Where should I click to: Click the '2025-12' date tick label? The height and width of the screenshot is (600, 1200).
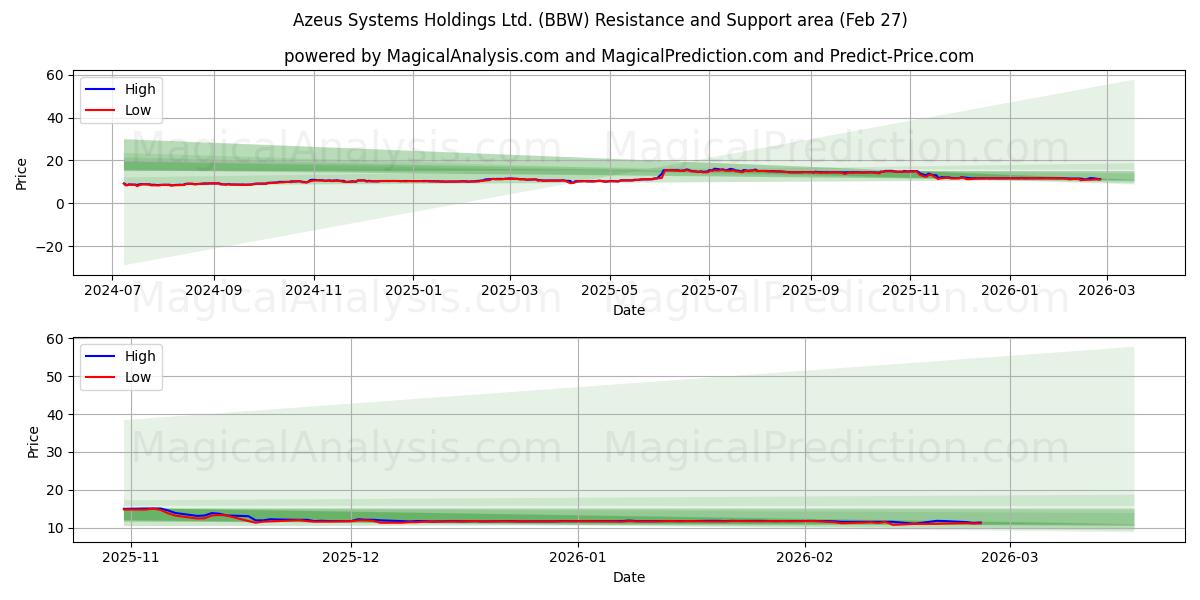pyautogui.click(x=352, y=558)
